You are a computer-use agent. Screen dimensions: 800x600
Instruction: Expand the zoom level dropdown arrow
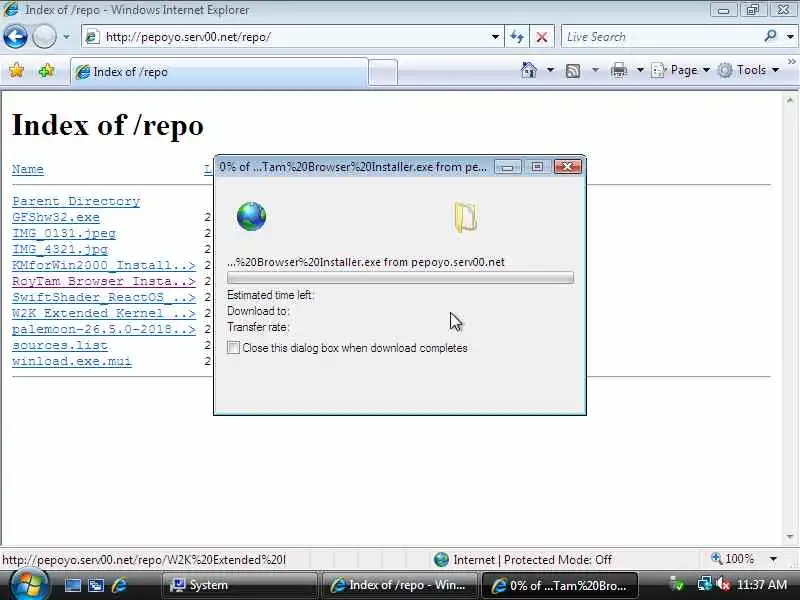(x=773, y=559)
